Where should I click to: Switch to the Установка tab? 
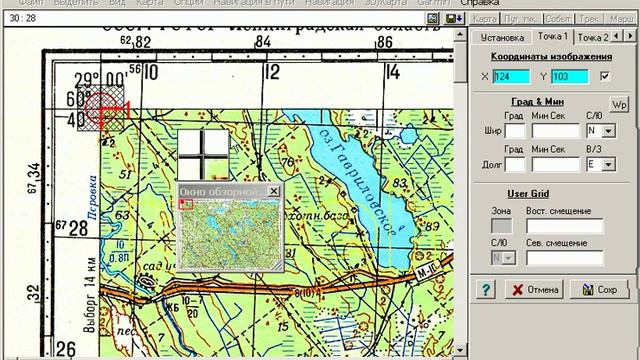coord(502,38)
